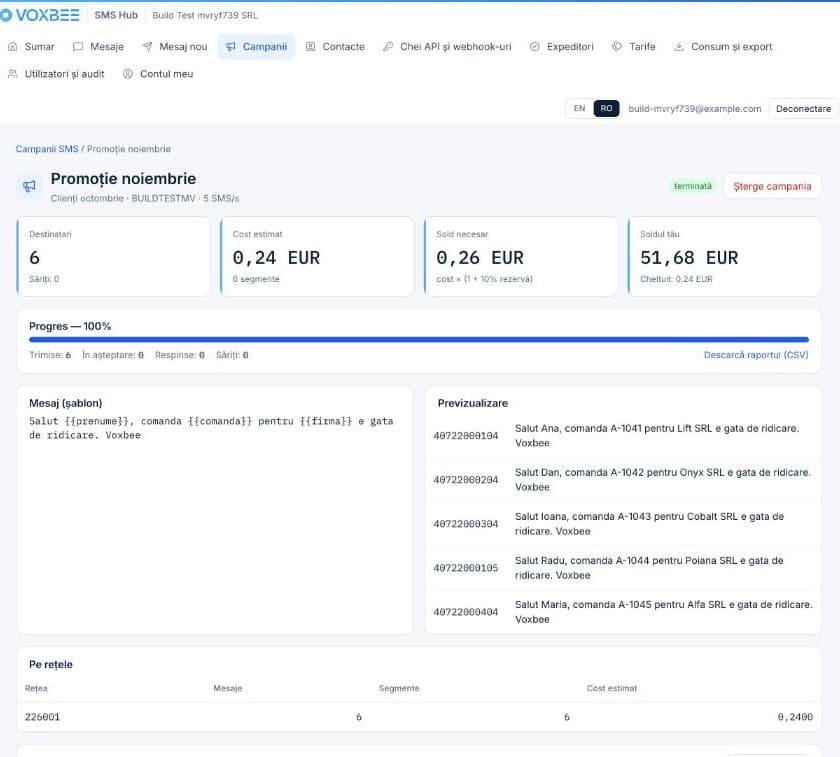
Task: Click the Contacte address book icon
Action: click(x=310, y=47)
